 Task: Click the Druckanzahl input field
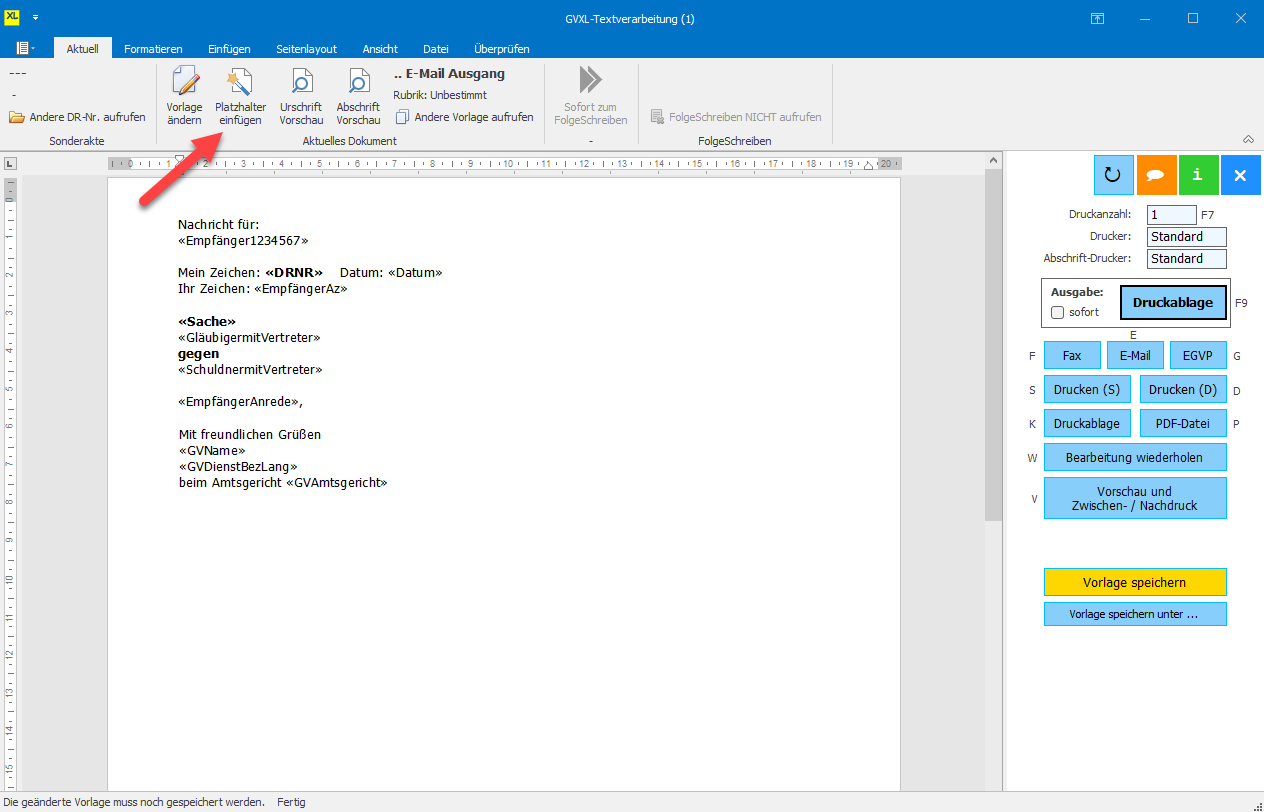(x=1172, y=215)
